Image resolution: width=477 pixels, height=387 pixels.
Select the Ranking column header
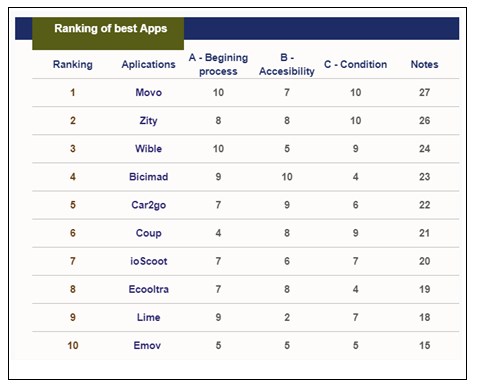pyautogui.click(x=73, y=64)
